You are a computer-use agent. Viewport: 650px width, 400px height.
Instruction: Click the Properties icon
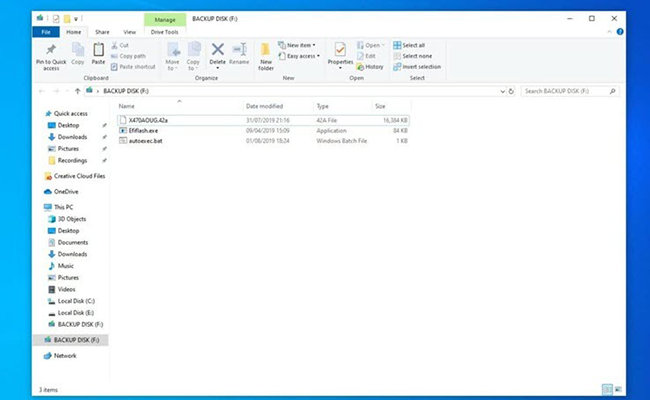(340, 50)
